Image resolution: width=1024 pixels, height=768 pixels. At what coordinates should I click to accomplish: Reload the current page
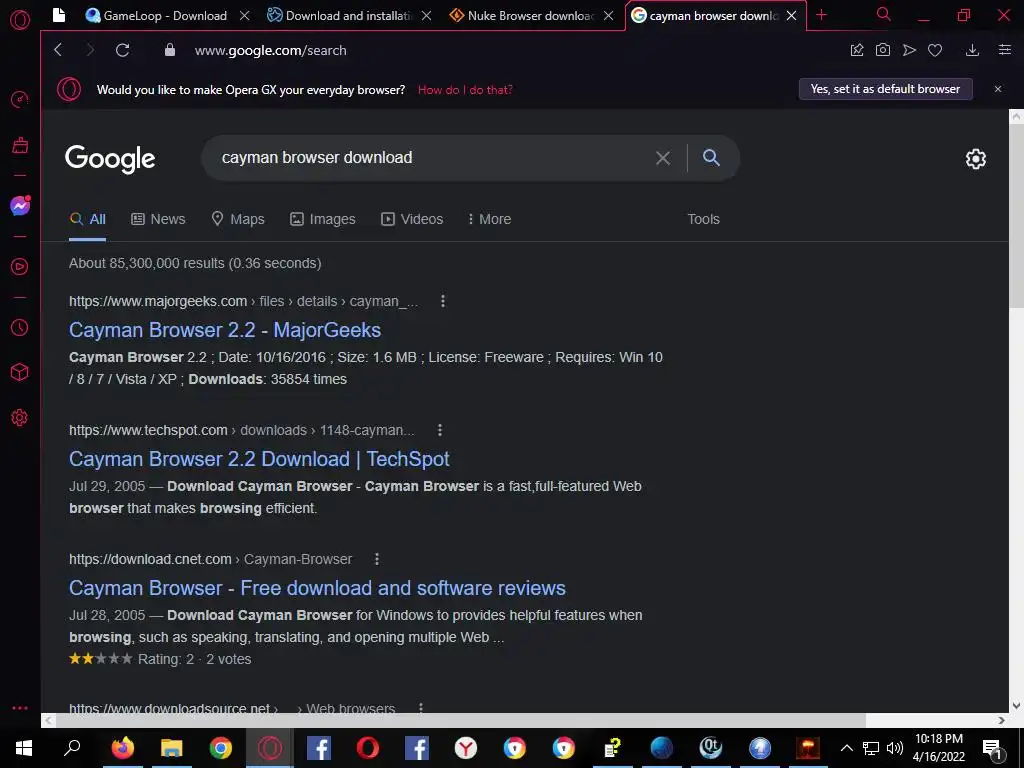122,50
